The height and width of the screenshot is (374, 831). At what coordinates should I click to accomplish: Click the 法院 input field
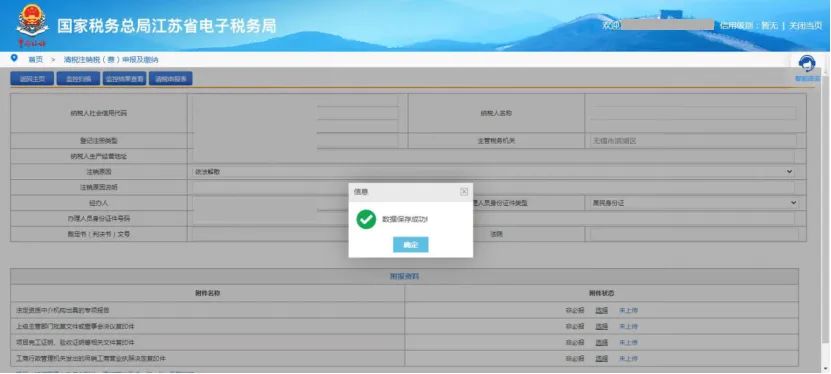pyautogui.click(x=694, y=234)
